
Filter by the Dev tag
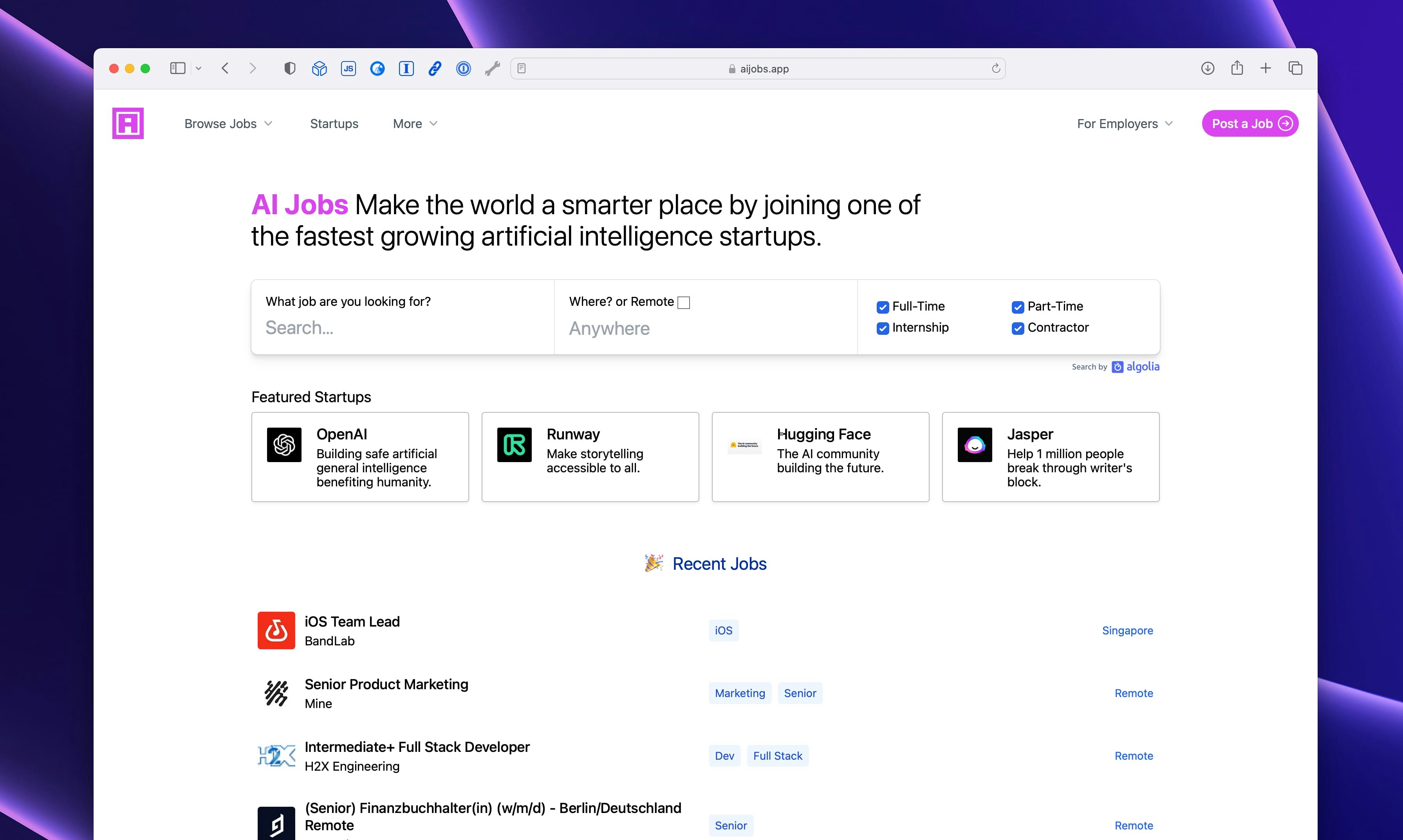724,756
